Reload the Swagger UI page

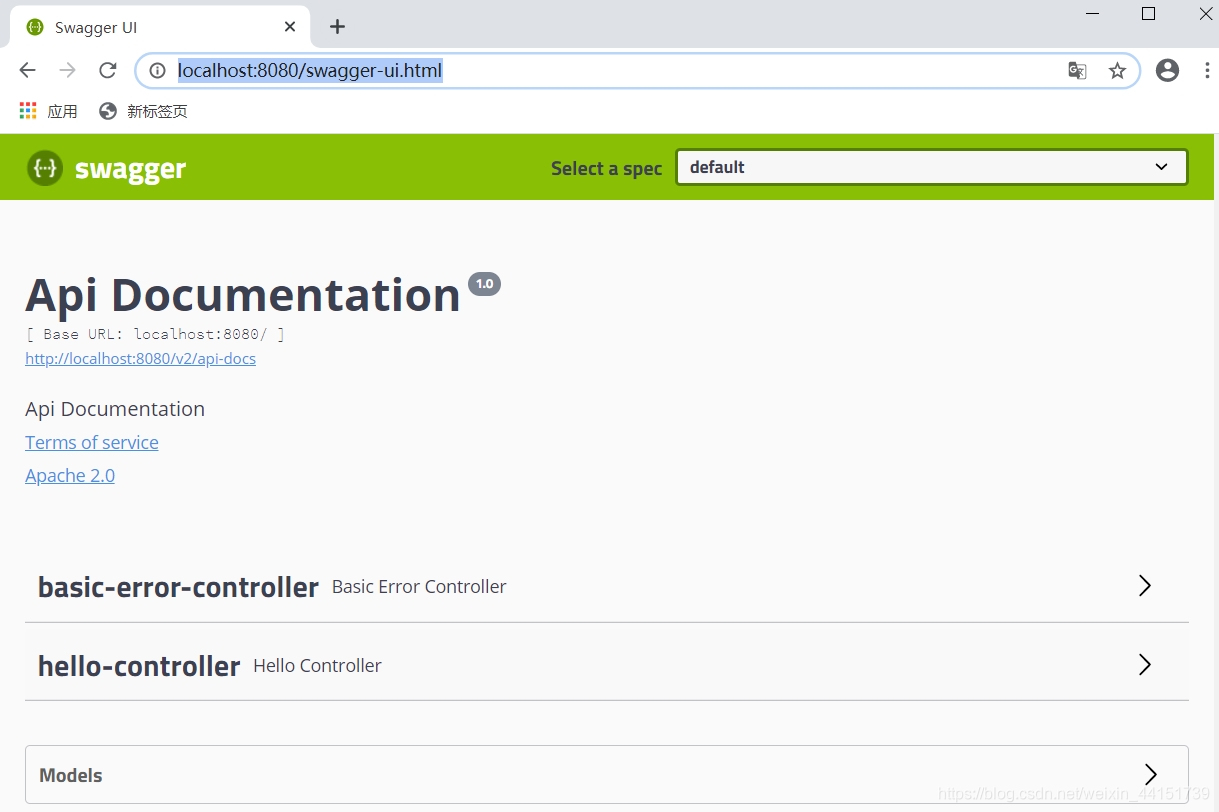coord(108,70)
